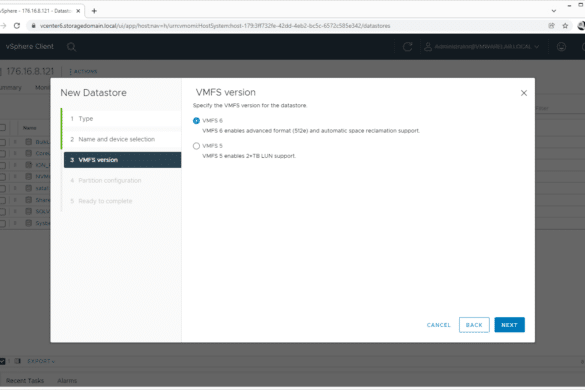Viewport: 585px width, 390px height.
Task: Select the VMFS 6 radio button
Action: click(196, 121)
